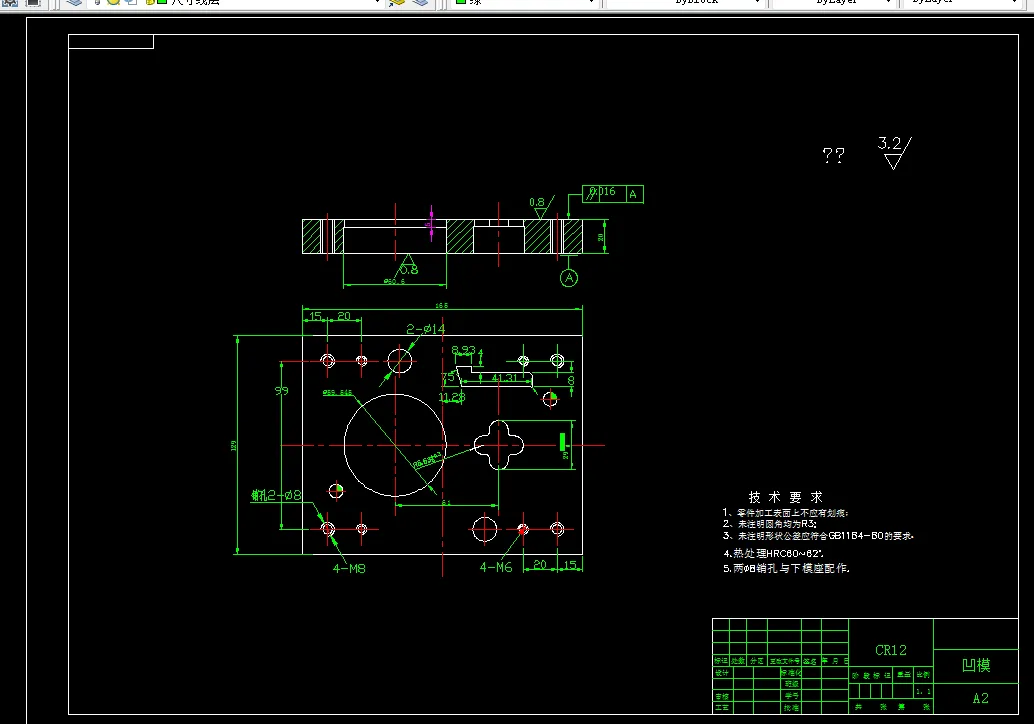1034x724 pixels.
Task: Select the '2-ø14' hole annotation
Action: [x=425, y=328]
